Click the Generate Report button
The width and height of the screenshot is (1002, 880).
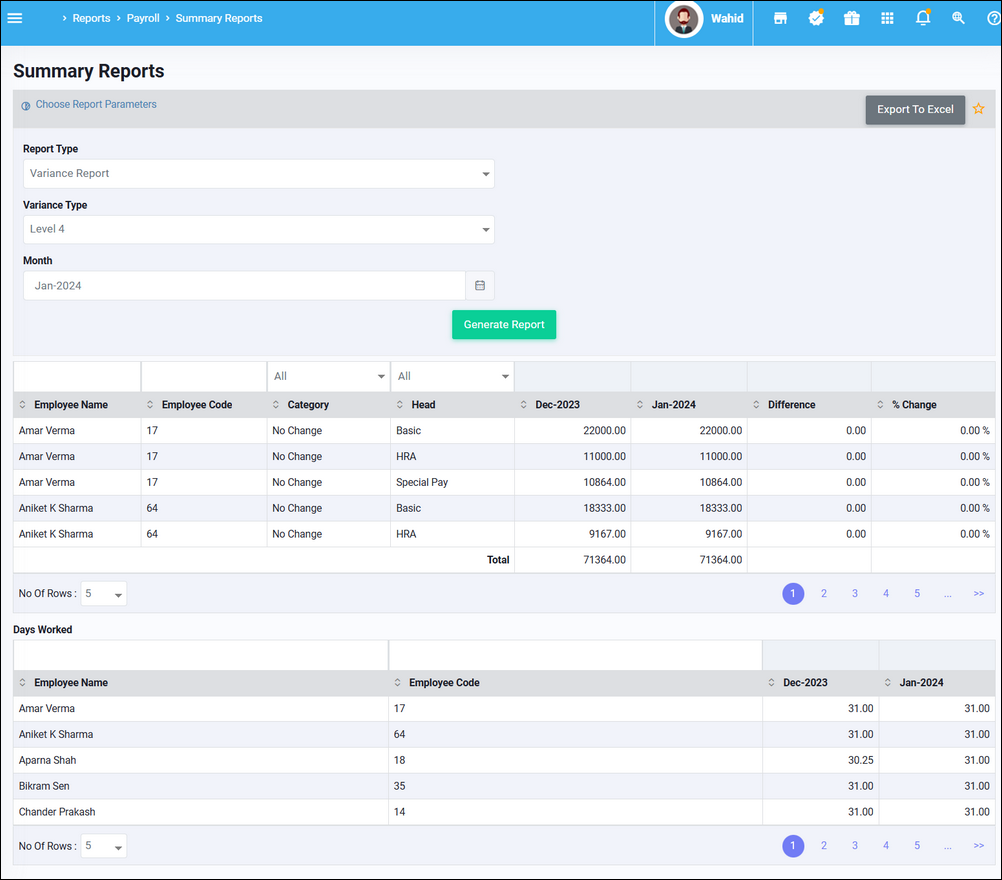tap(504, 325)
